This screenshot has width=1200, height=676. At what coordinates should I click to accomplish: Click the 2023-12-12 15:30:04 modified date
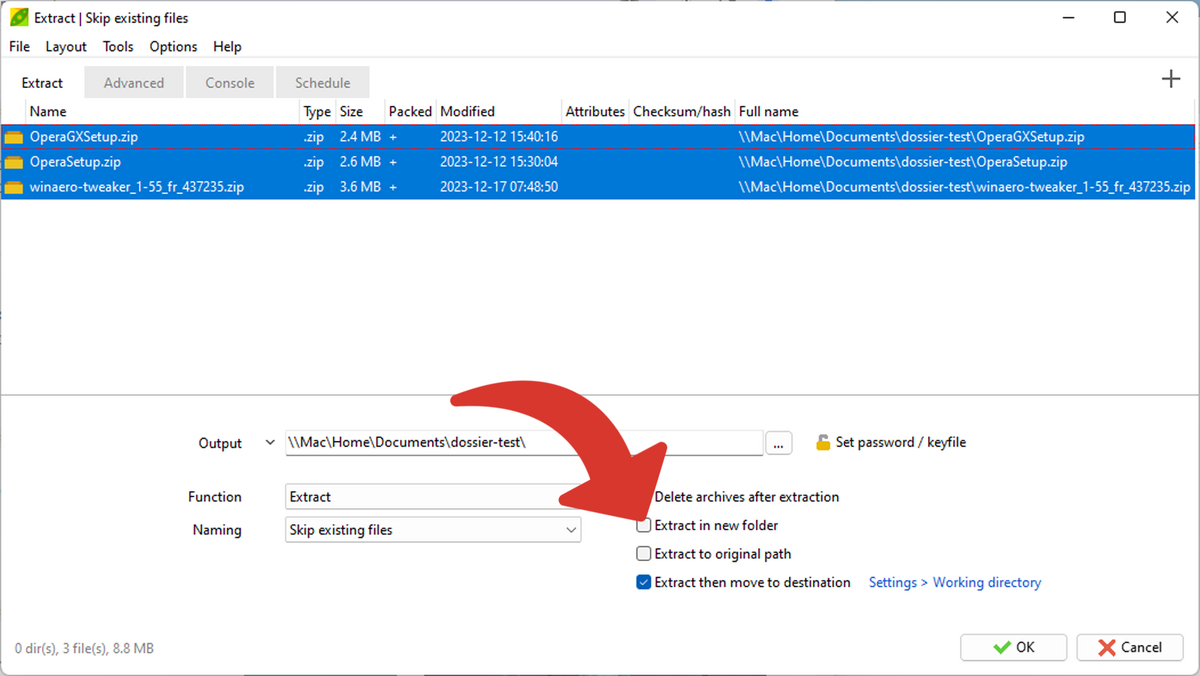499,162
